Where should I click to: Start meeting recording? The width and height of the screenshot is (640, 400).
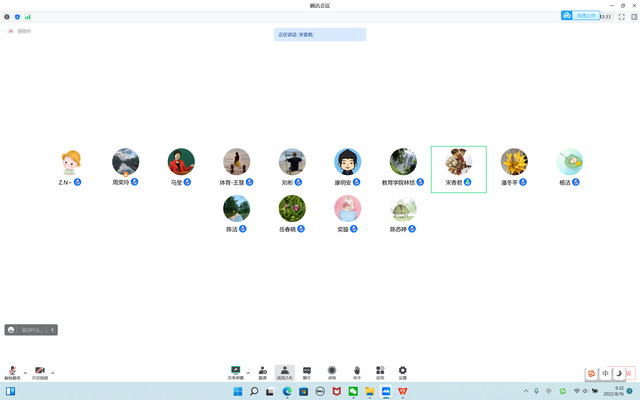click(332, 371)
